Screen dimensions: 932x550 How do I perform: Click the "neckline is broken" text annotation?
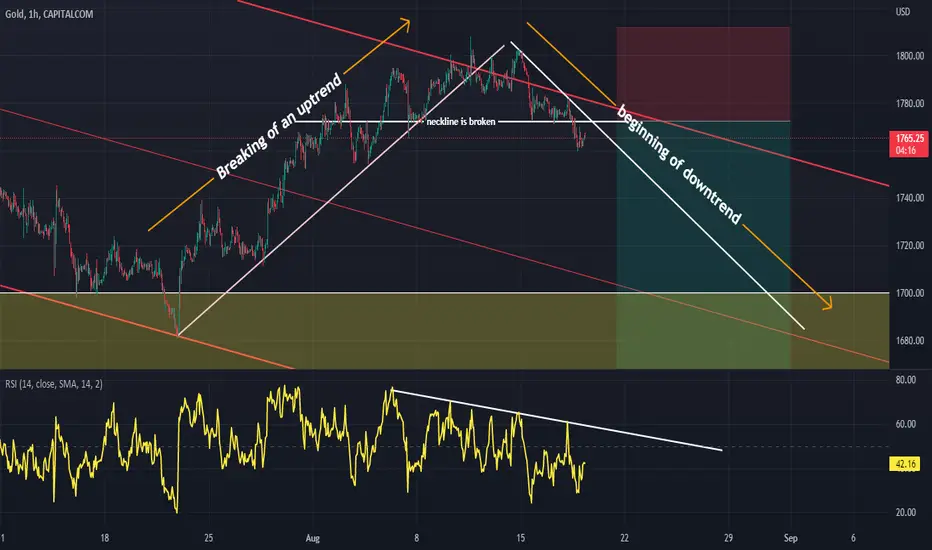(x=461, y=121)
